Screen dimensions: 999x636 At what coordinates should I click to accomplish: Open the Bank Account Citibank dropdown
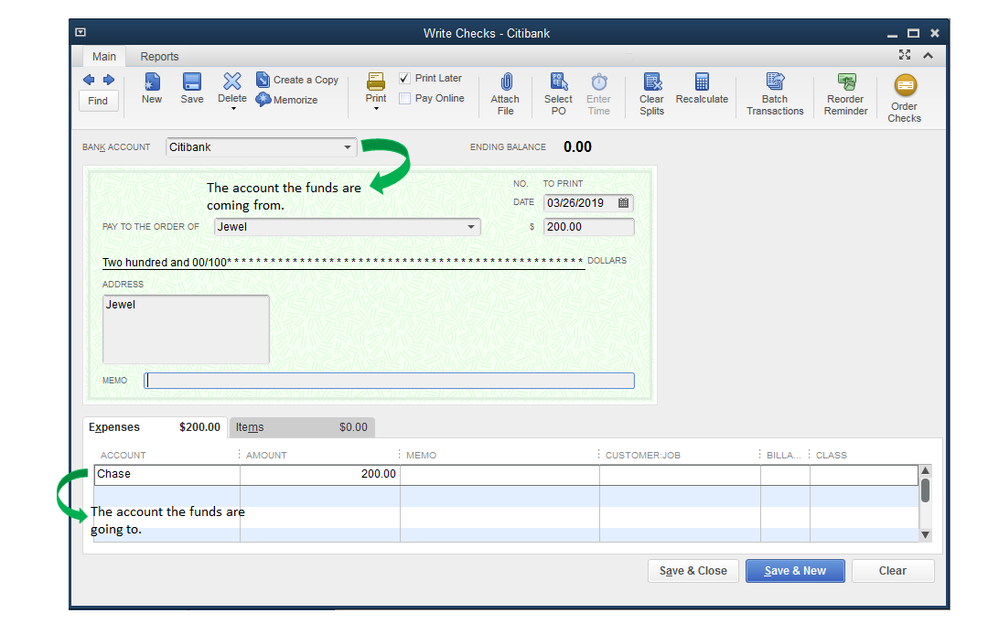coord(347,147)
